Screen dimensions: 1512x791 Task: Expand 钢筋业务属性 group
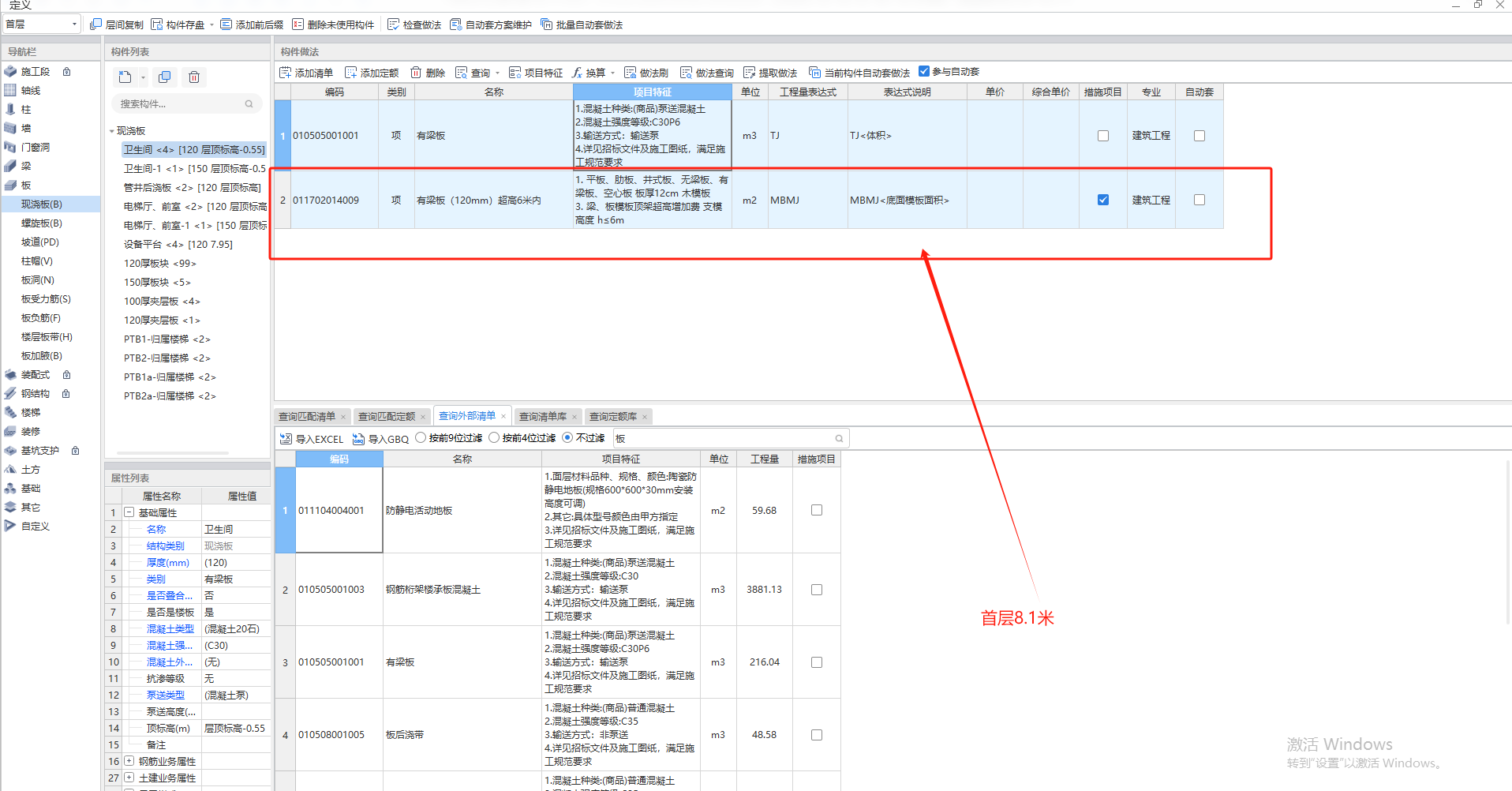click(129, 761)
